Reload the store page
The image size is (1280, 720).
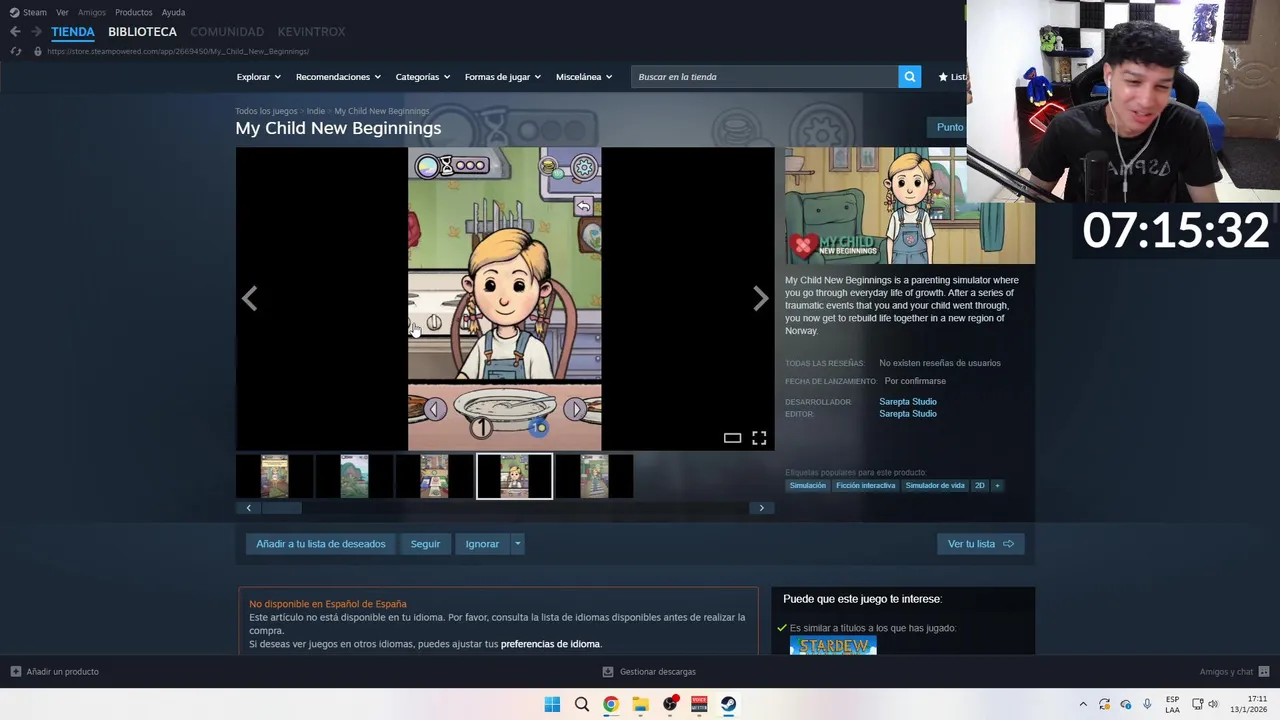(16, 51)
